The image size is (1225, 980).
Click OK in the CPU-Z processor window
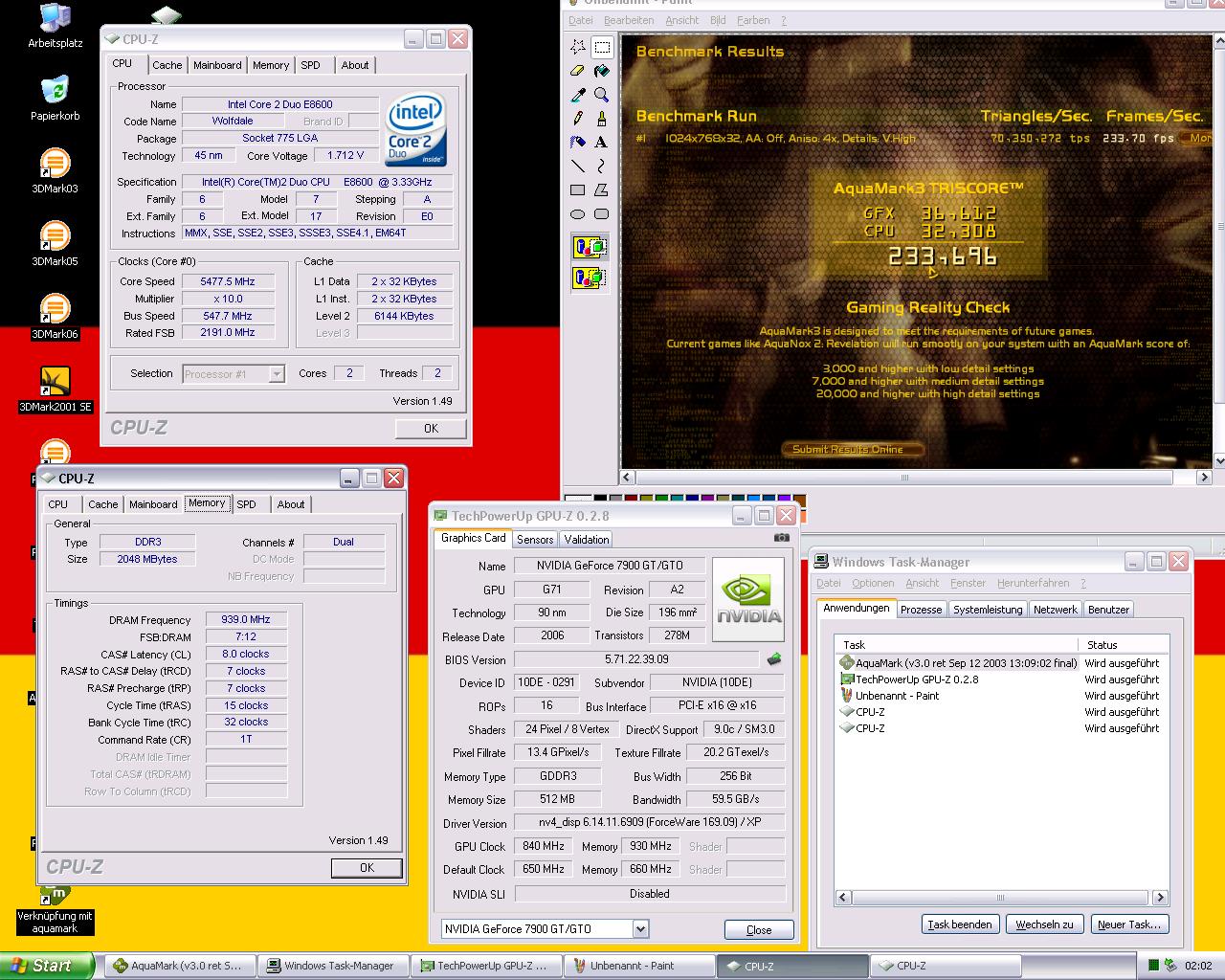coord(431,428)
